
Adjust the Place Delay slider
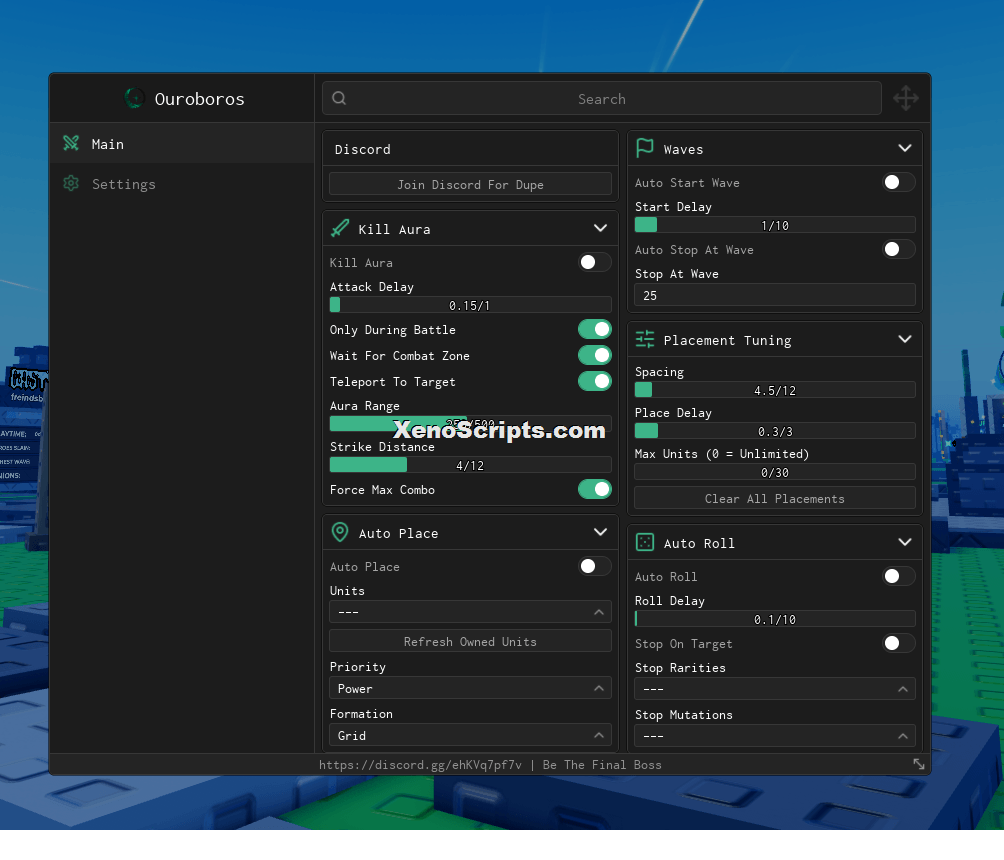click(775, 431)
